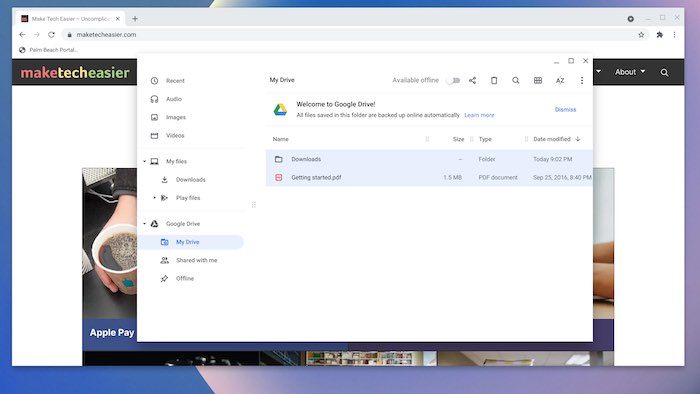Select the Downloads folder row
Screen dimensions: 700x394
tap(429, 159)
